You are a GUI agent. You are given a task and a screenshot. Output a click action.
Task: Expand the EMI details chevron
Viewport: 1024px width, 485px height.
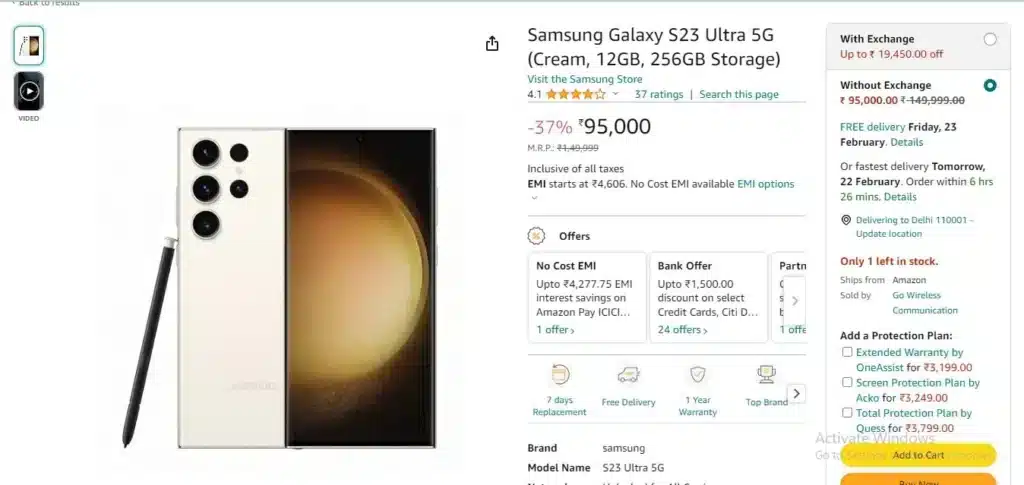(534, 198)
